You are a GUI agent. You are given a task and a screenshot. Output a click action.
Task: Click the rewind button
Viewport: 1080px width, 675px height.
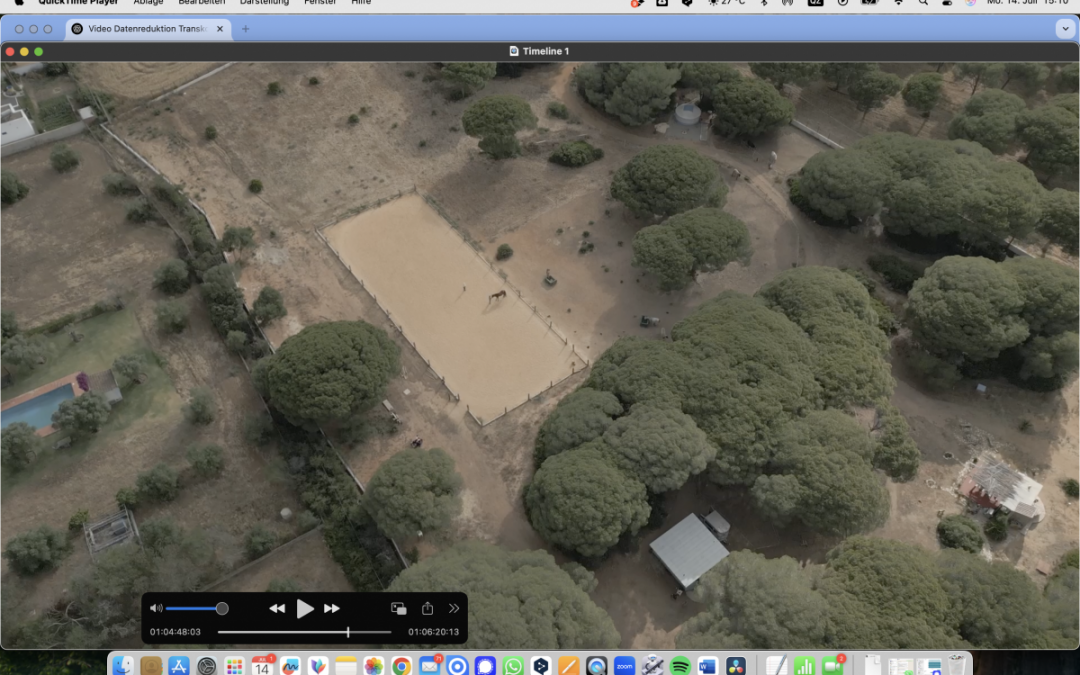tap(277, 608)
